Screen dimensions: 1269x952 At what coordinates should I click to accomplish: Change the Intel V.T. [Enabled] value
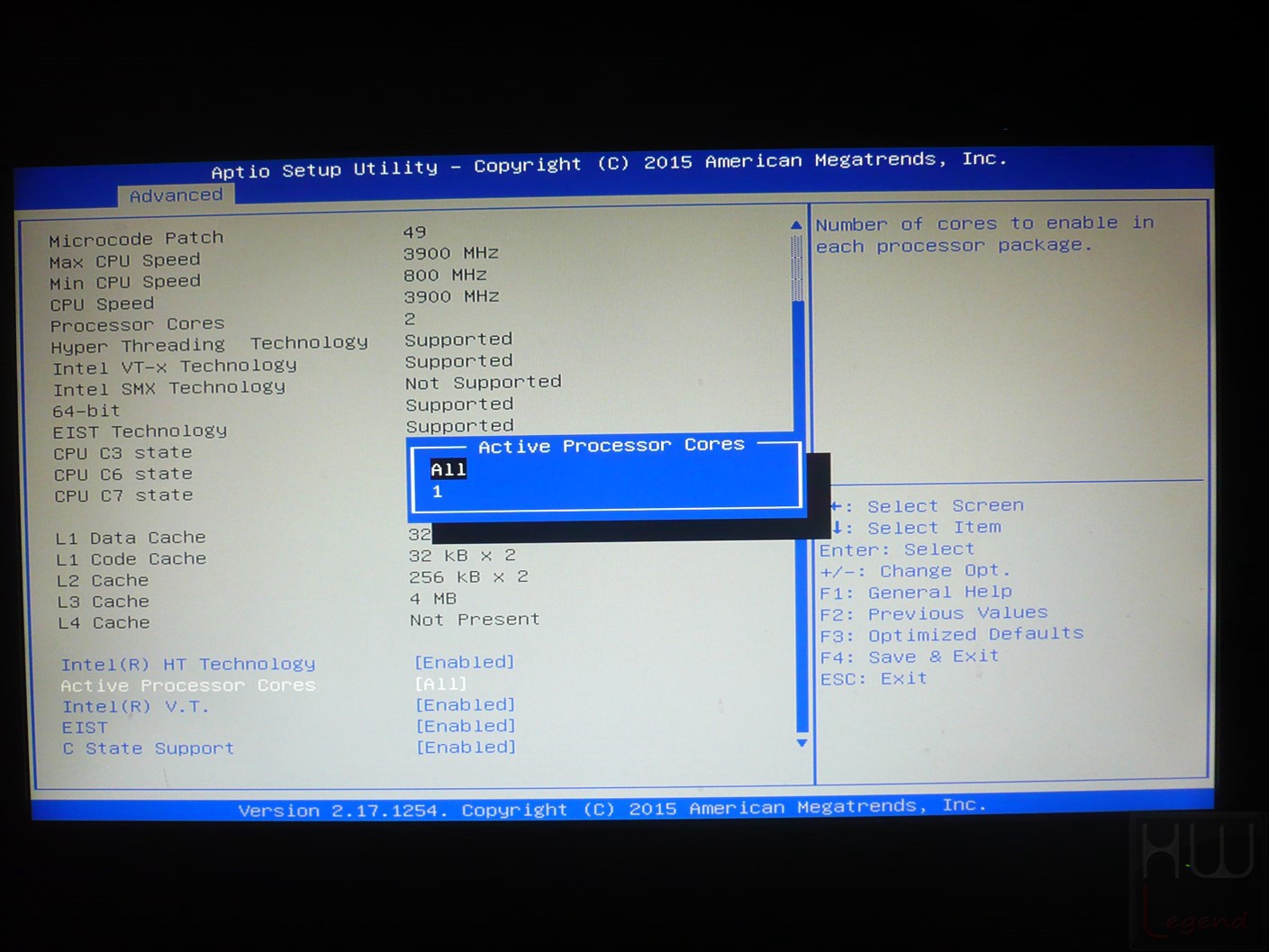466,704
